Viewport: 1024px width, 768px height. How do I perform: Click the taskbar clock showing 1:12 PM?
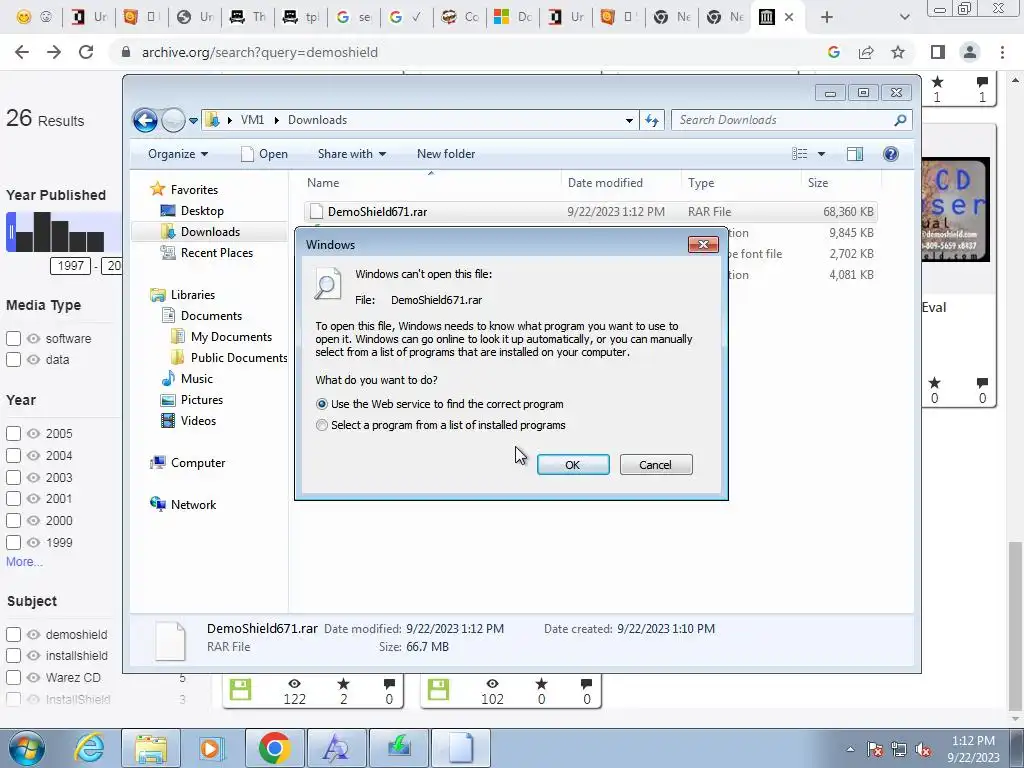pyautogui.click(x=972, y=749)
